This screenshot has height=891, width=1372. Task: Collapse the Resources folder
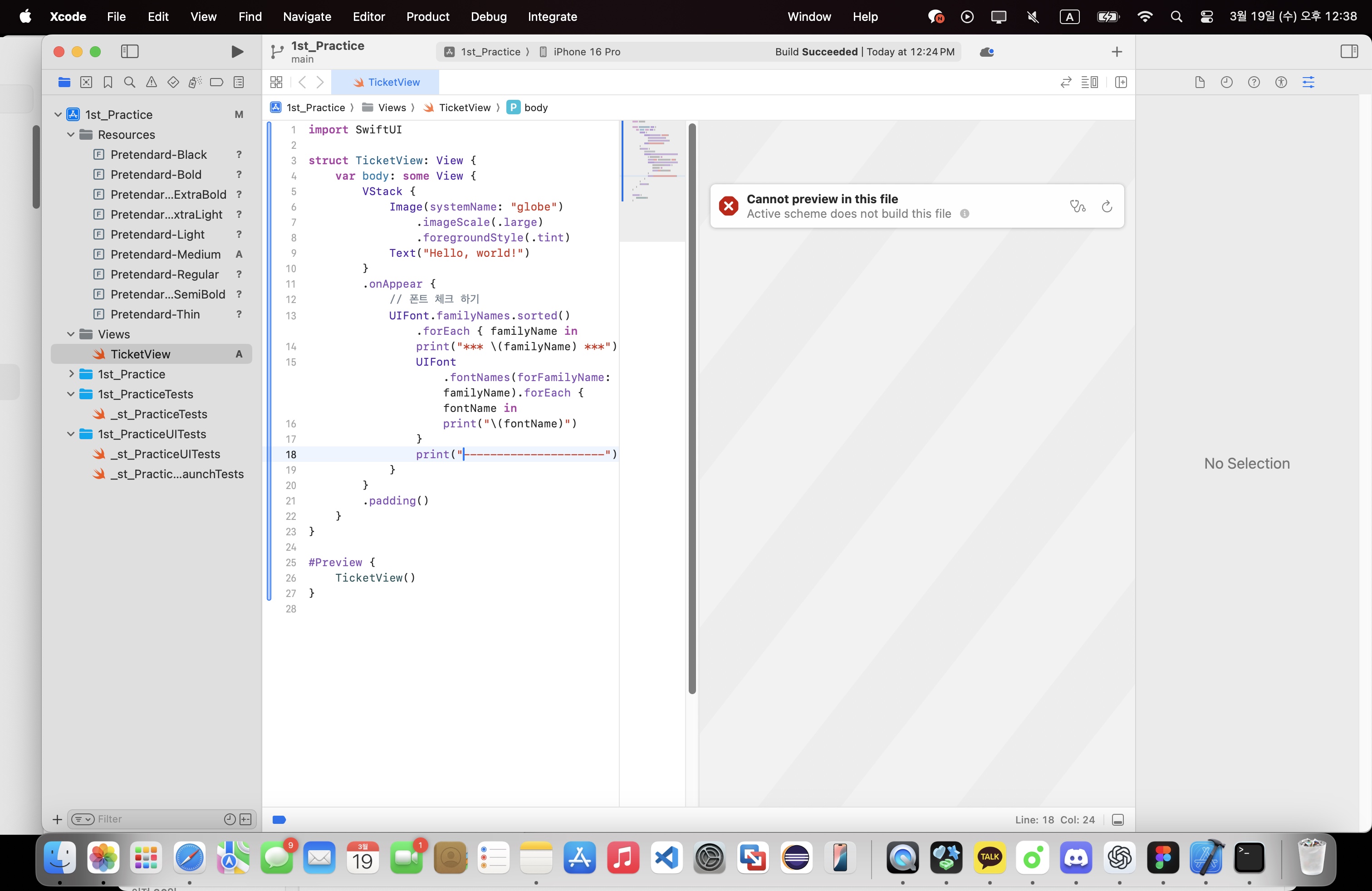[71, 135]
